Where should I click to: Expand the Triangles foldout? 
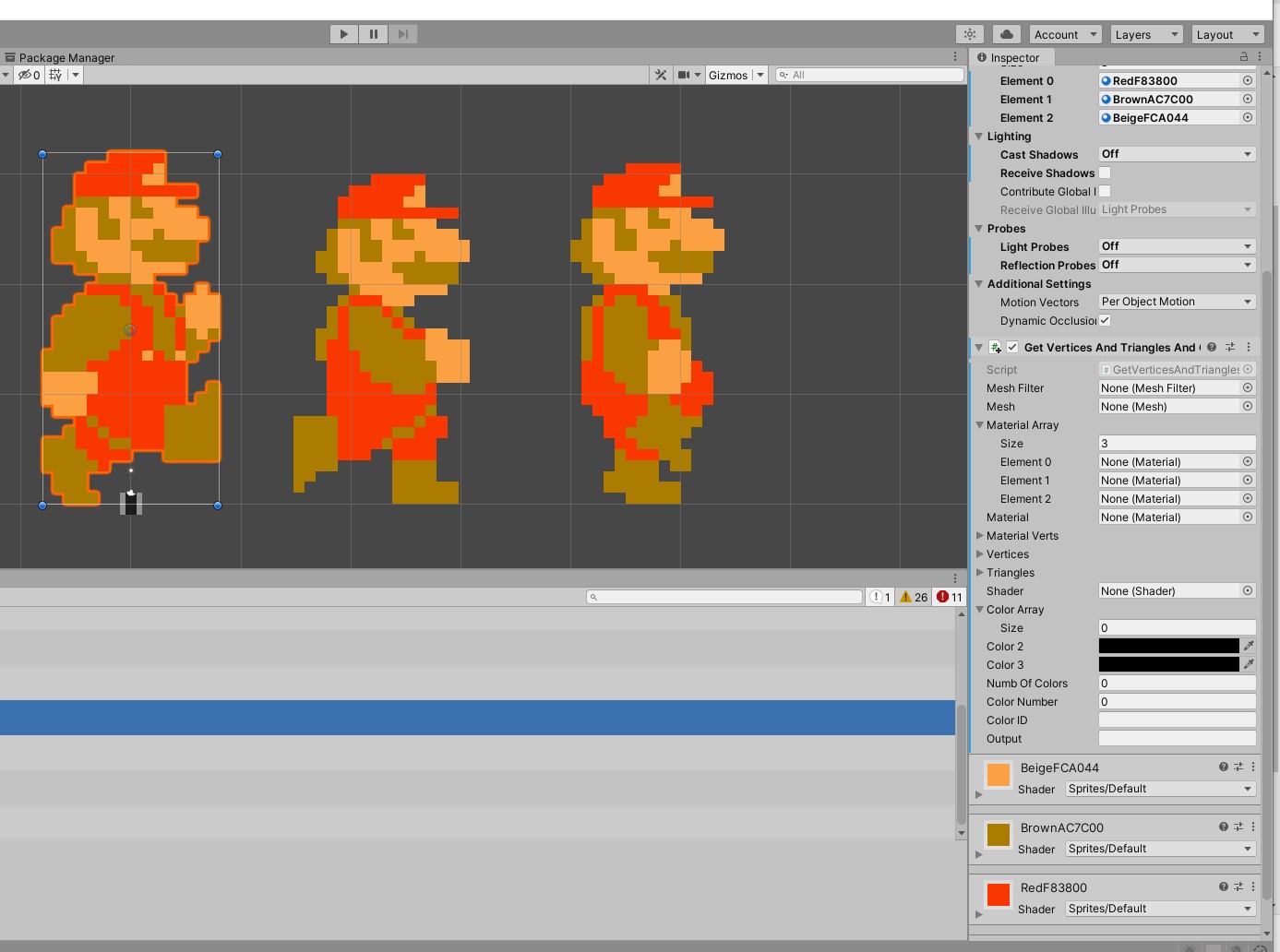[x=980, y=573]
